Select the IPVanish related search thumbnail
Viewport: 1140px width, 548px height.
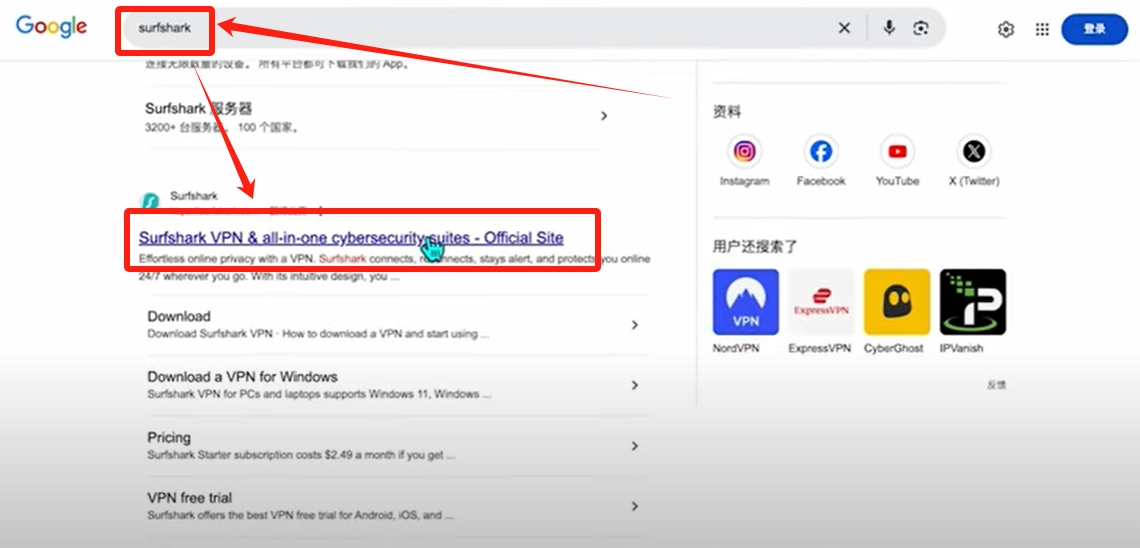coord(973,302)
